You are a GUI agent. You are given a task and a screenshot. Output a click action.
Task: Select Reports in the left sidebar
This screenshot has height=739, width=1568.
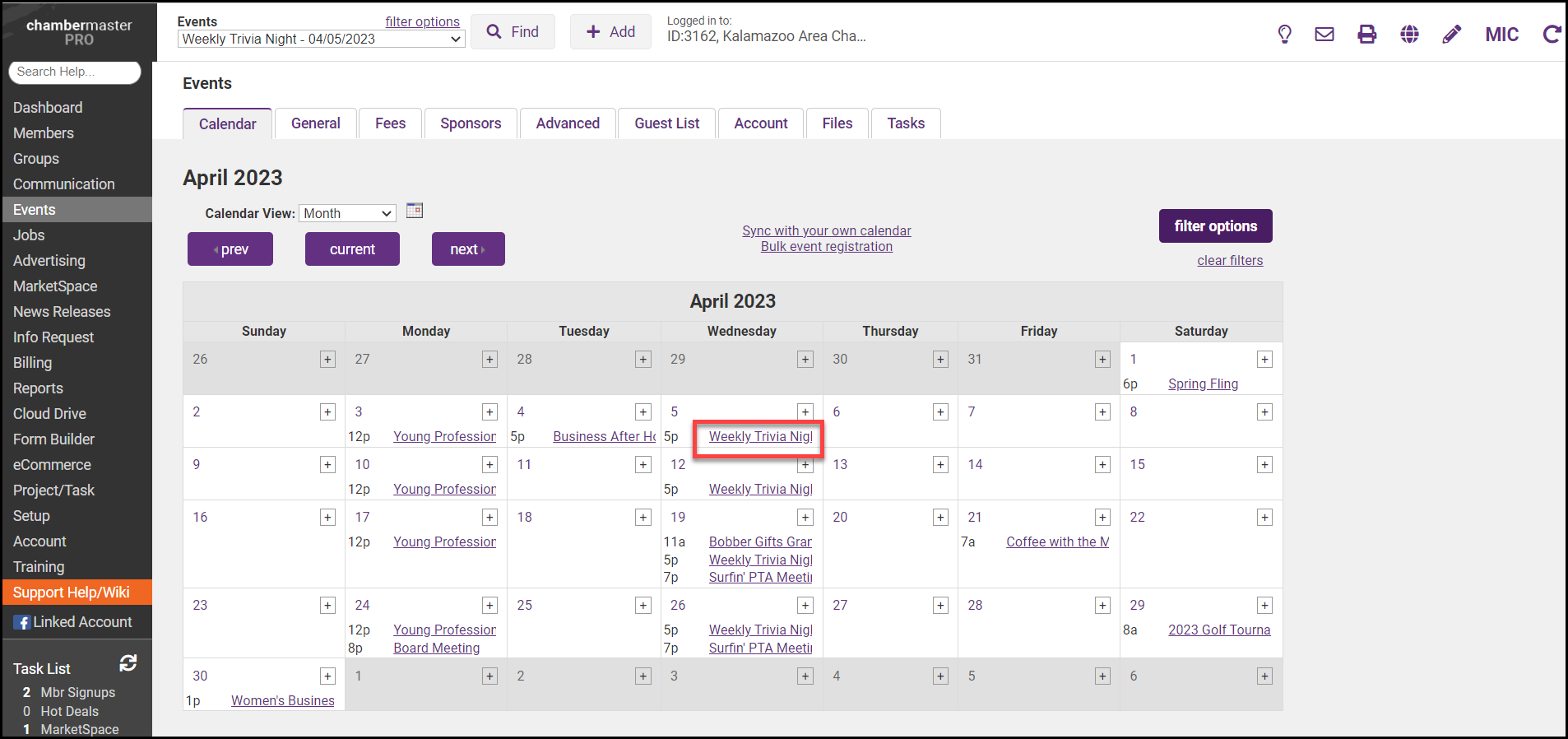tap(38, 388)
